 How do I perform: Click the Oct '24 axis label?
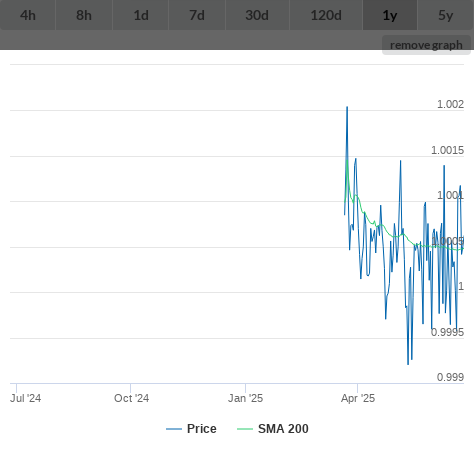(x=131, y=398)
